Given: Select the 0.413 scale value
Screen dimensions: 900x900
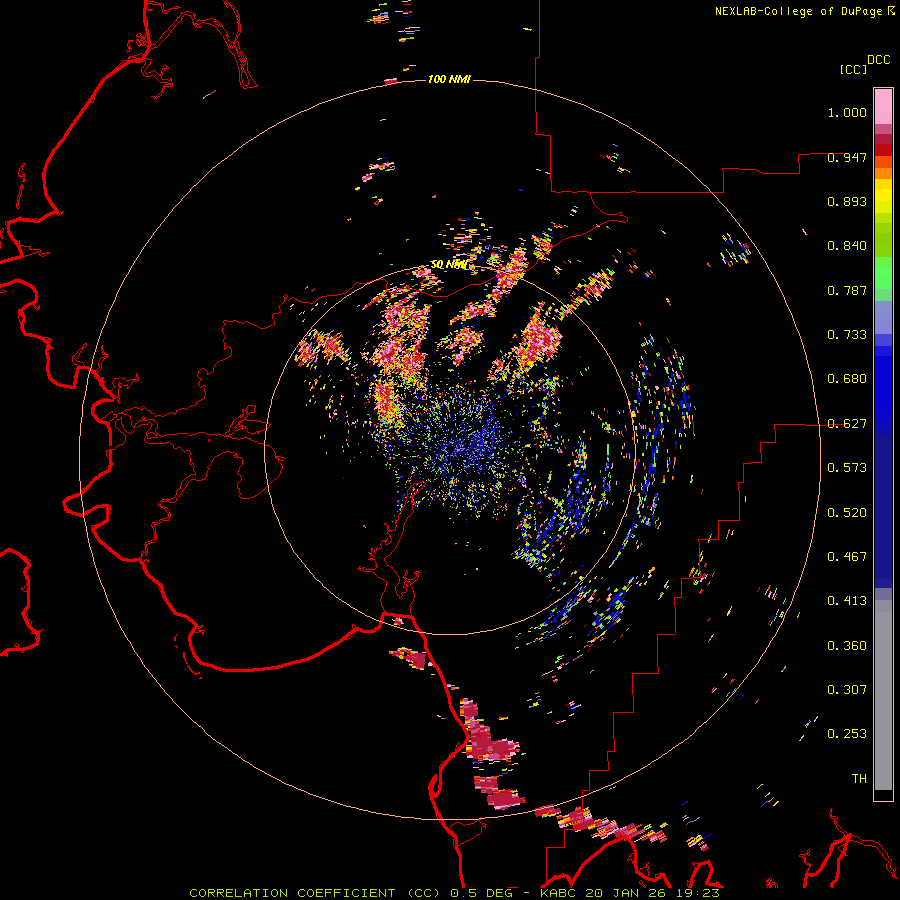Looking at the screenshot, I should (x=847, y=601).
